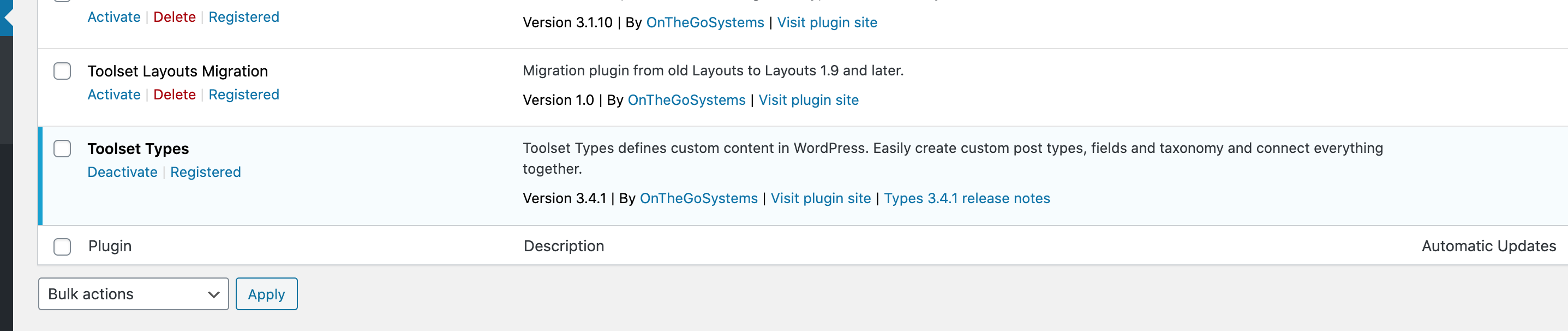Delete the Toolset Layouts Migration plugin

[x=174, y=94]
